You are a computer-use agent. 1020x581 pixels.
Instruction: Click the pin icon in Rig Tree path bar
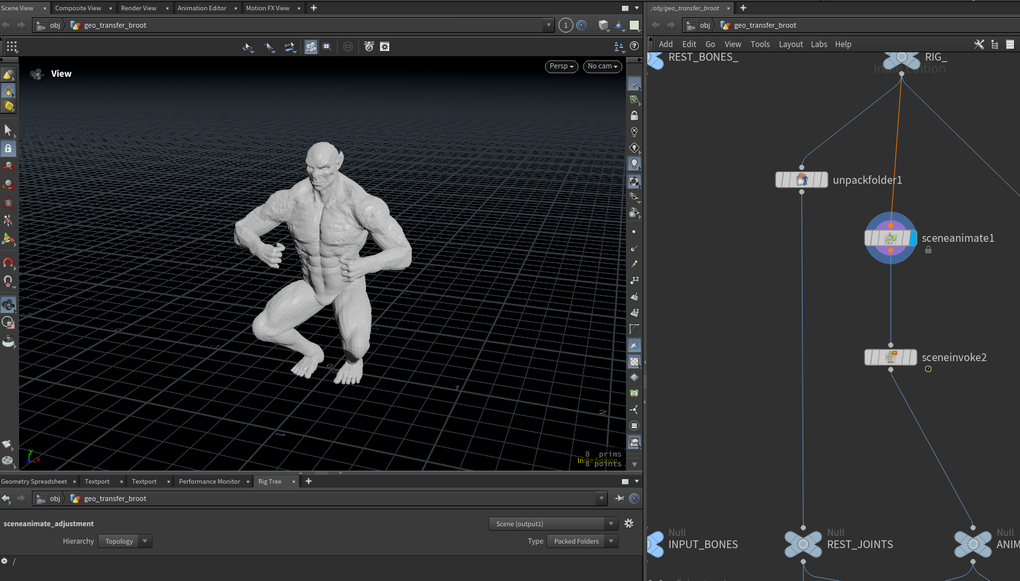tap(619, 498)
